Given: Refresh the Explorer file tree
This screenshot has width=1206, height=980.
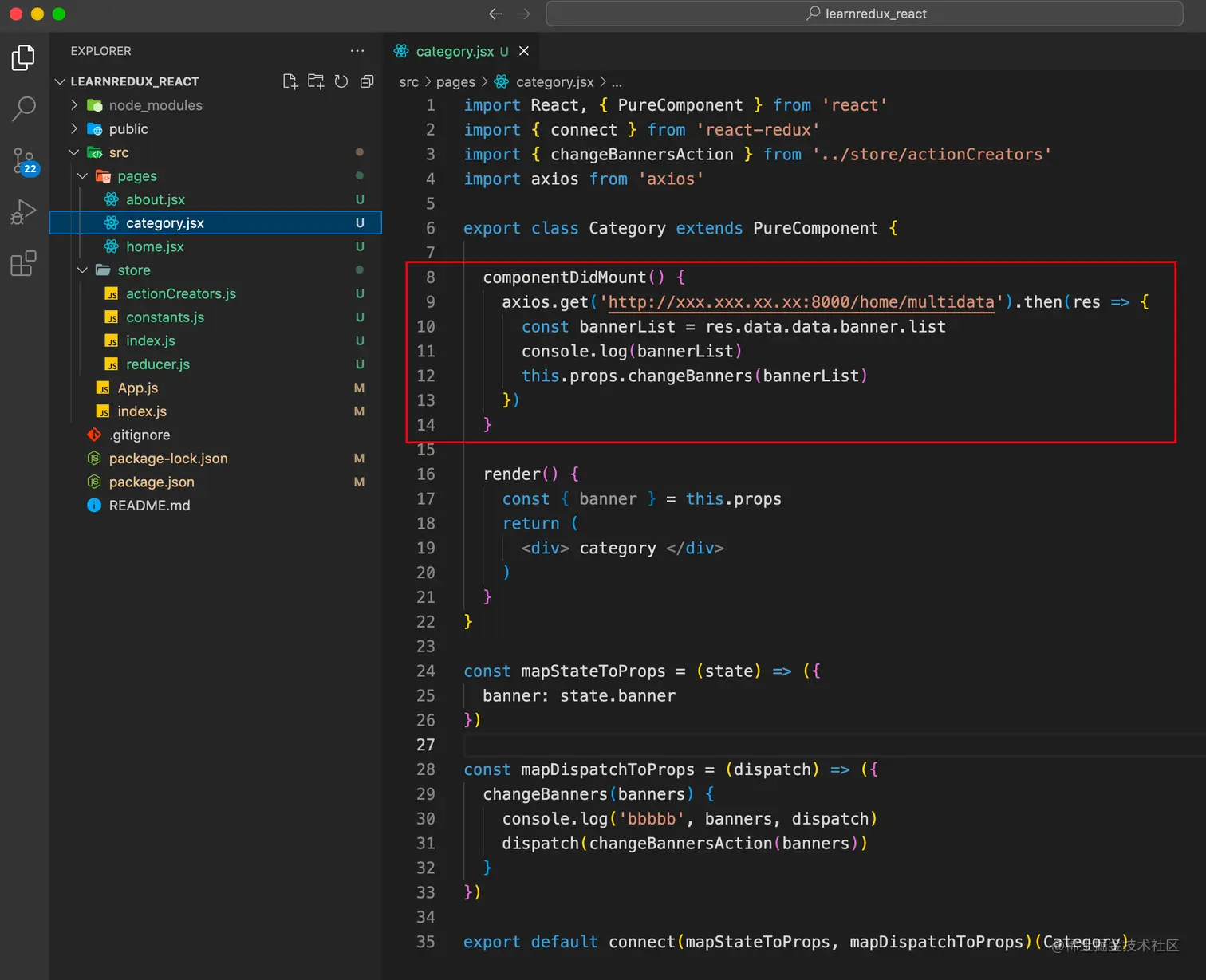Looking at the screenshot, I should [x=341, y=81].
